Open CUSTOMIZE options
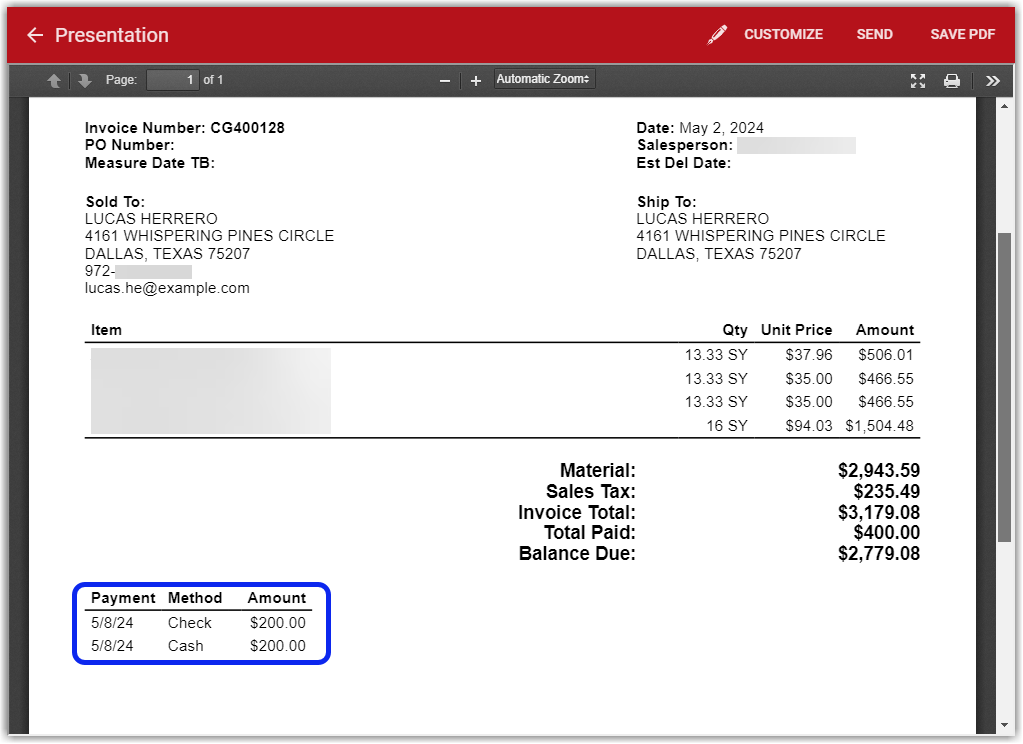Viewport: 1023px width, 744px height. coord(784,35)
